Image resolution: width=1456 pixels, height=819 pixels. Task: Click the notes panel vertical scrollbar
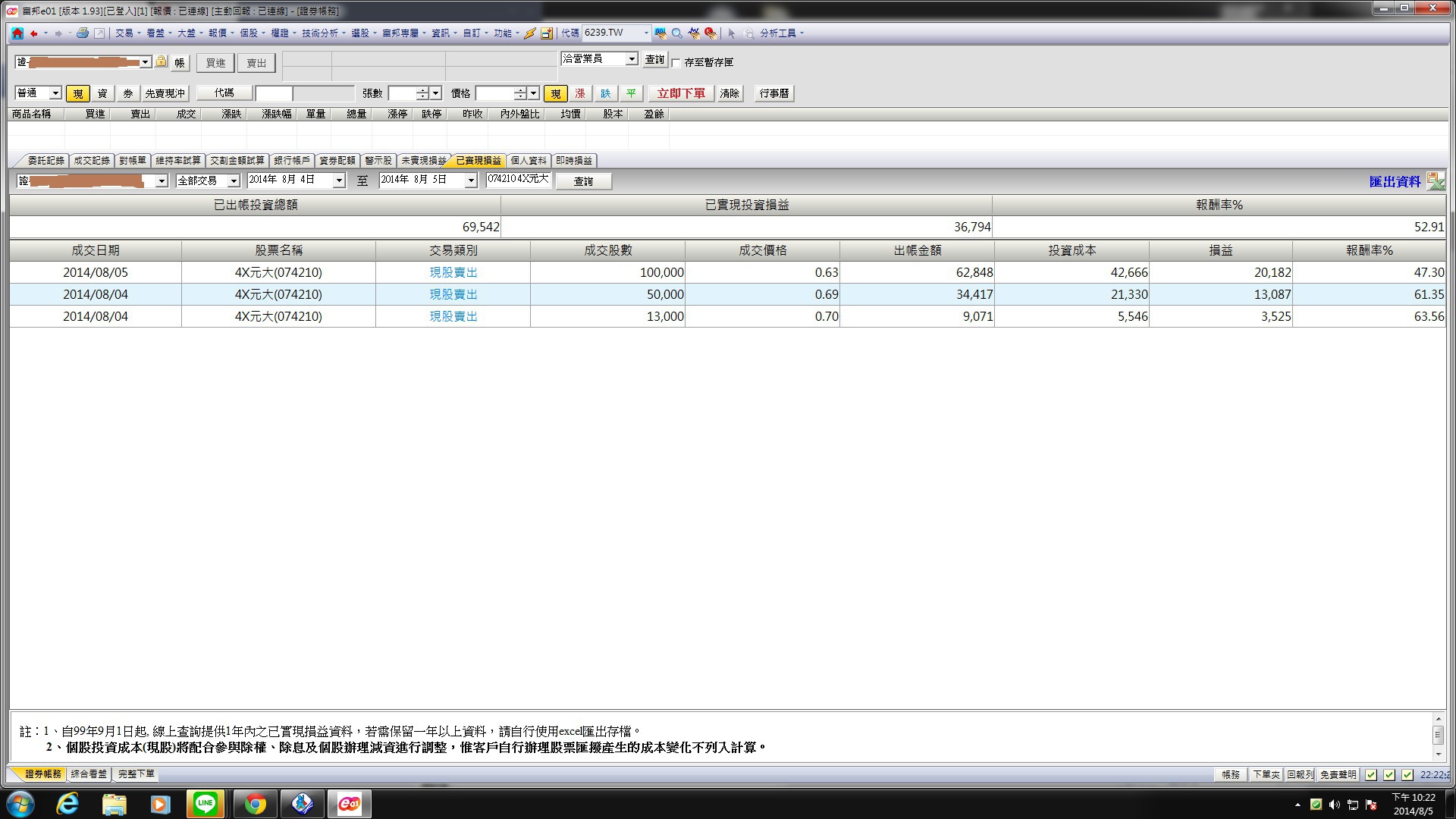[1438, 736]
